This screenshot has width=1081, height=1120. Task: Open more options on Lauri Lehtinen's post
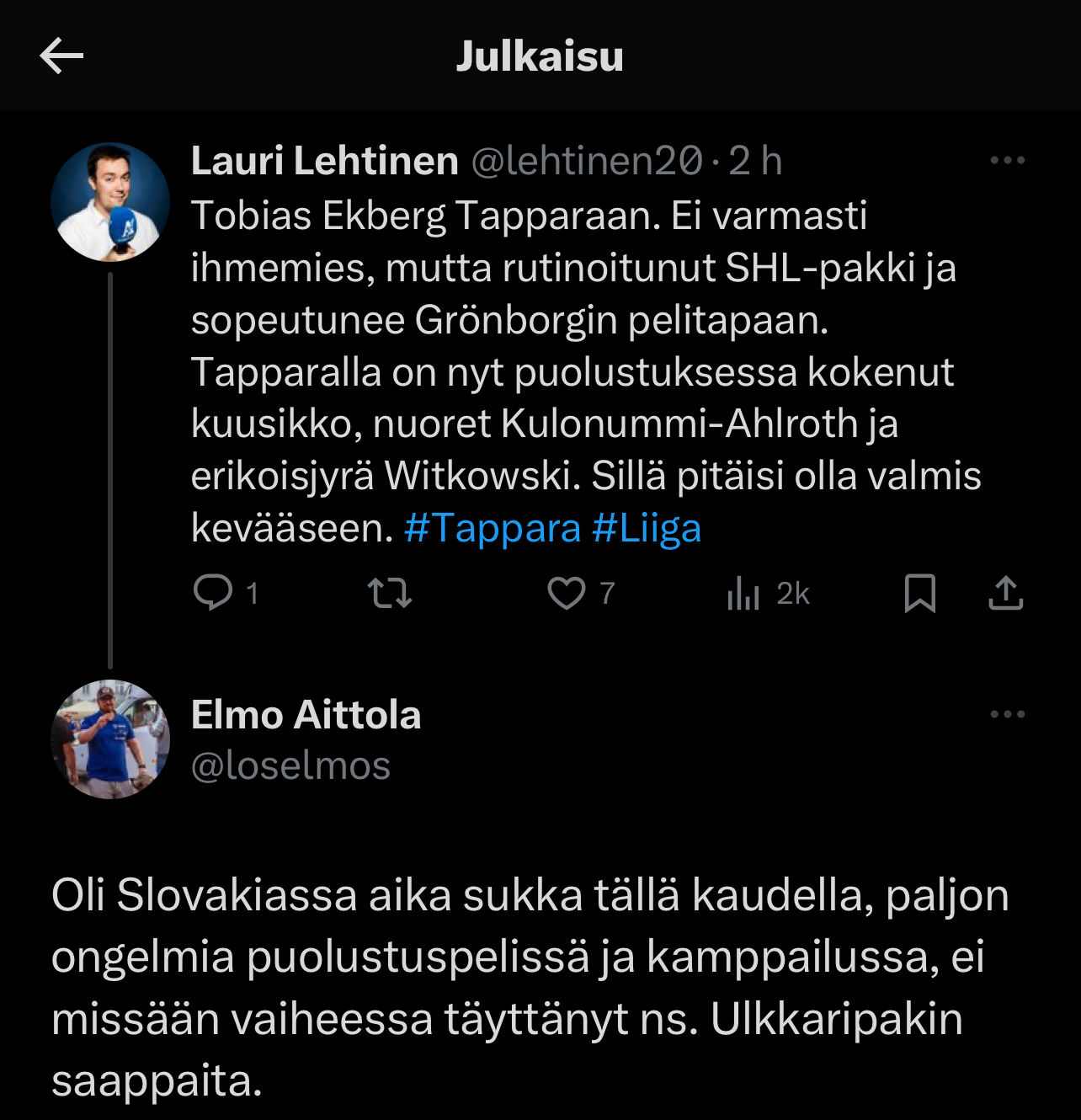(x=1007, y=160)
